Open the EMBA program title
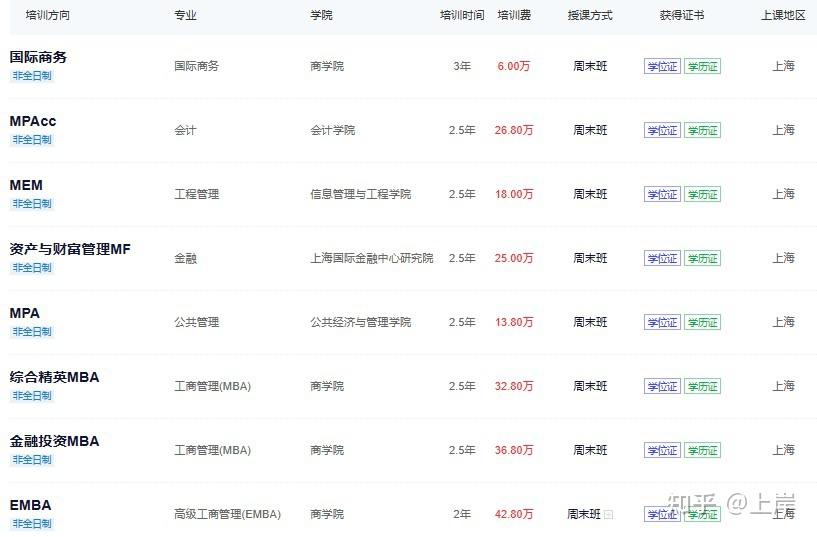Viewport: 817px width, 537px height. coord(30,505)
